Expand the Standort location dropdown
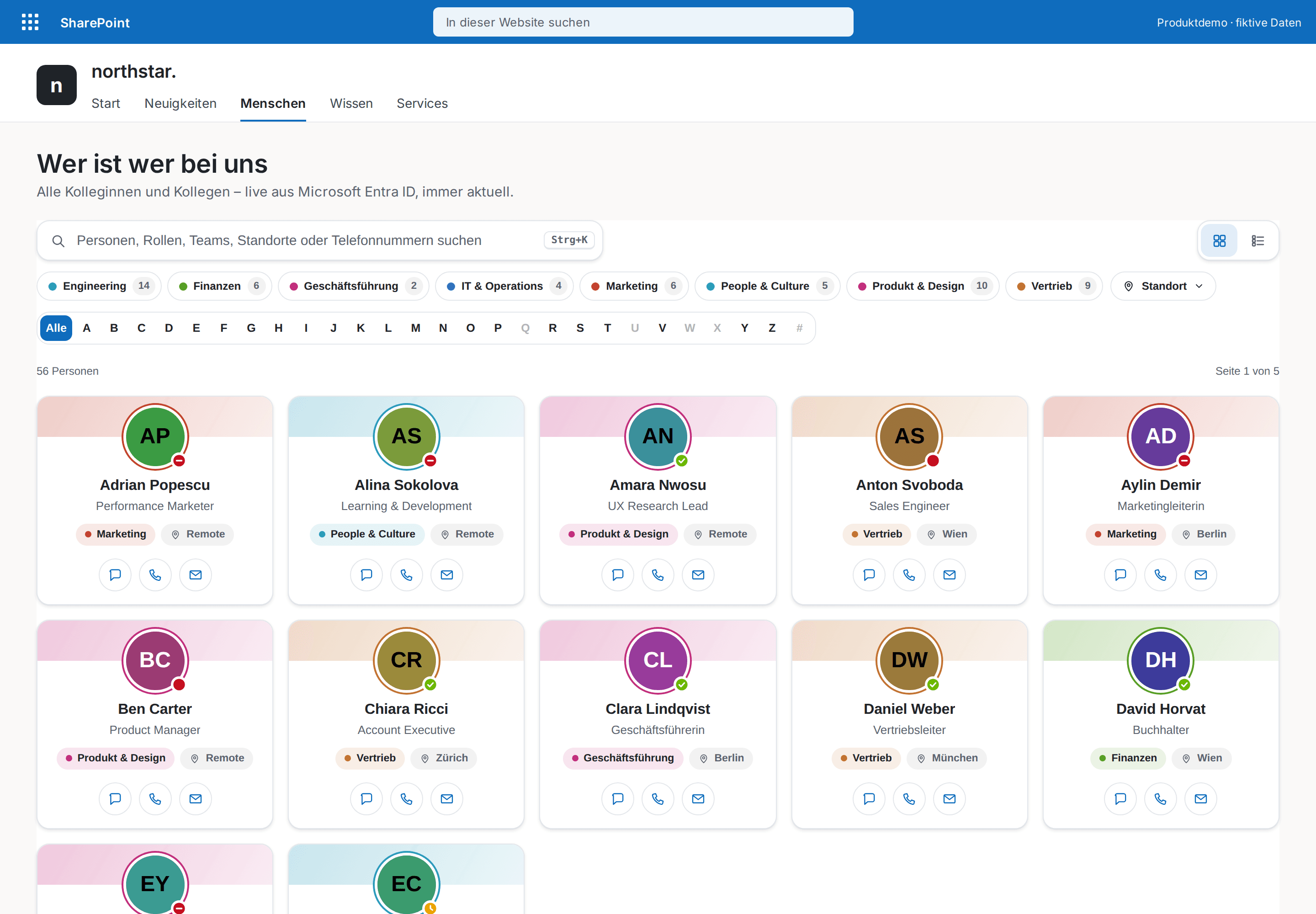Image resolution: width=1316 pixels, height=914 pixels. click(1162, 286)
